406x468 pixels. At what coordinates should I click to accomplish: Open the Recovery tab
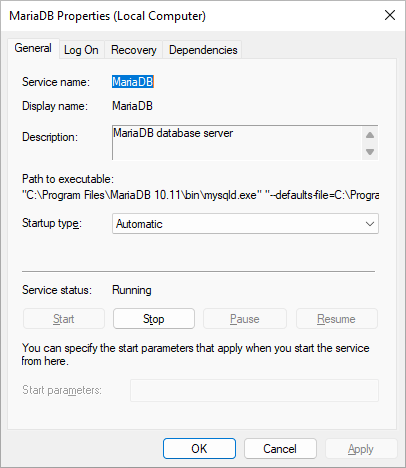click(x=134, y=50)
